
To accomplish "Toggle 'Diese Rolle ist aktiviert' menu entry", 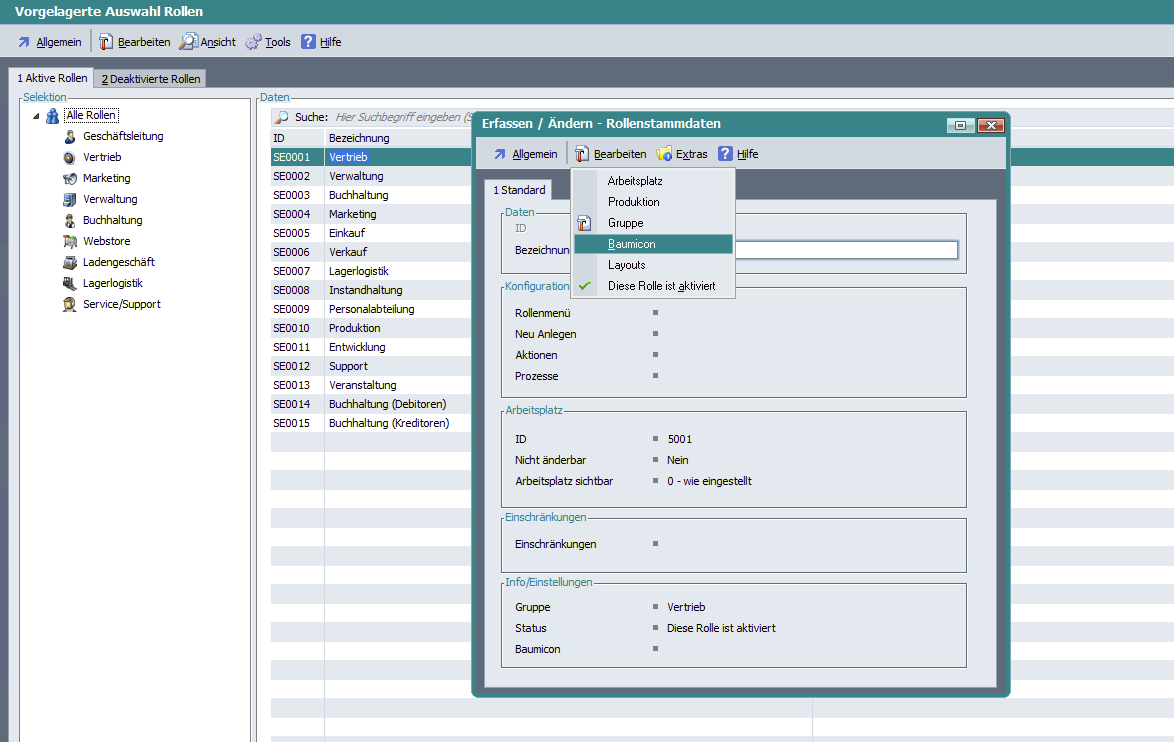I will point(661,286).
